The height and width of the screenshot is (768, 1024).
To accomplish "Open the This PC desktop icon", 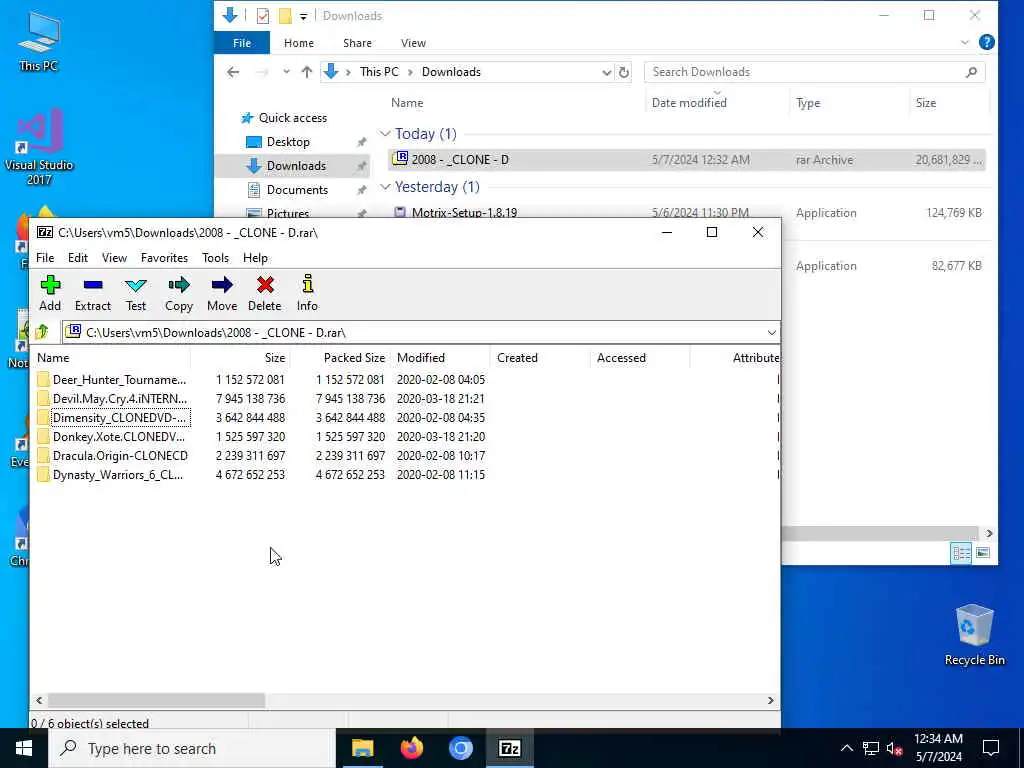I will pyautogui.click(x=39, y=41).
